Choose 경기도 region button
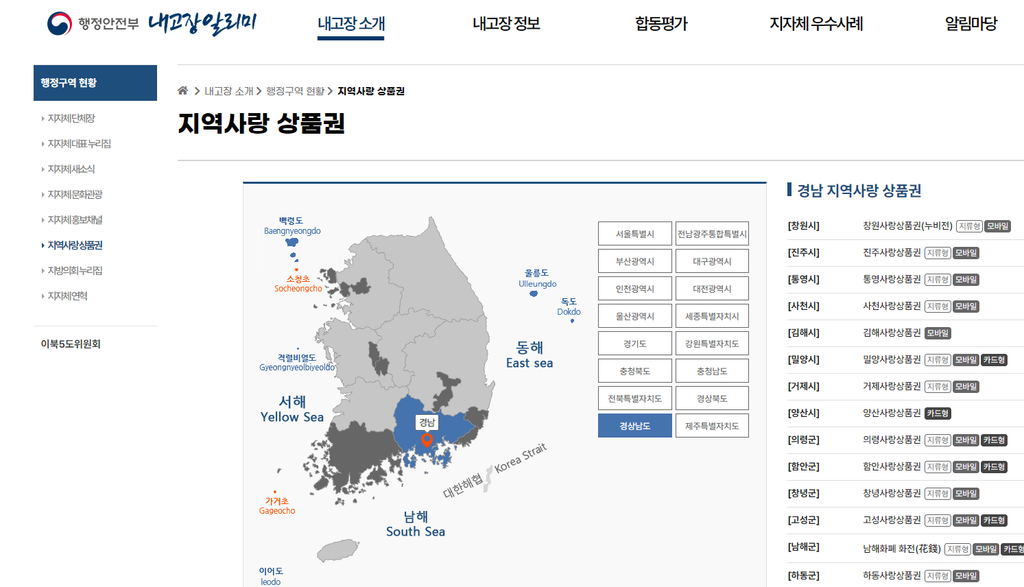Screen dimensions: 1024x587 [635, 343]
